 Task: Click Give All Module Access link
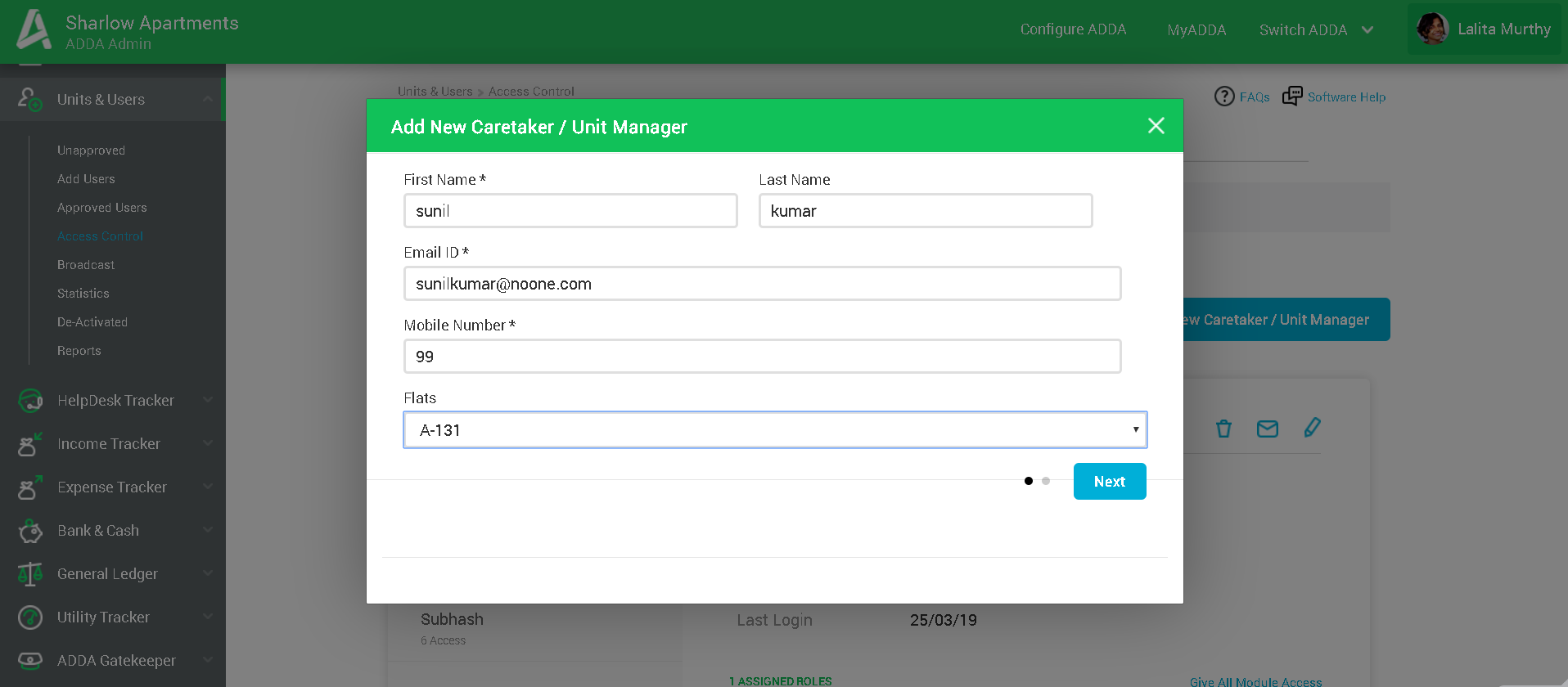click(x=1255, y=681)
